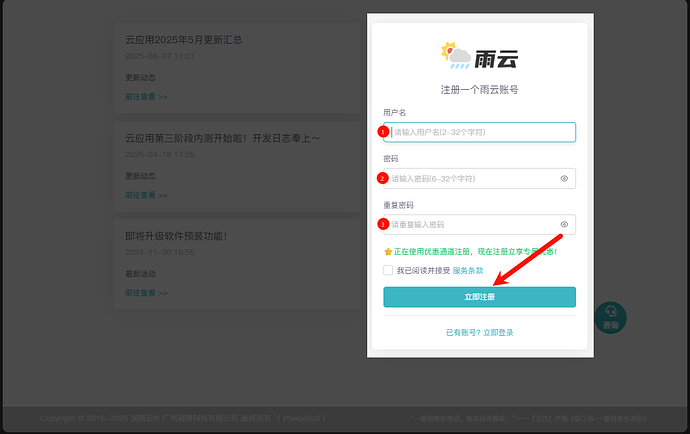Focus the 重复密码 repeat password field

tap(479, 224)
